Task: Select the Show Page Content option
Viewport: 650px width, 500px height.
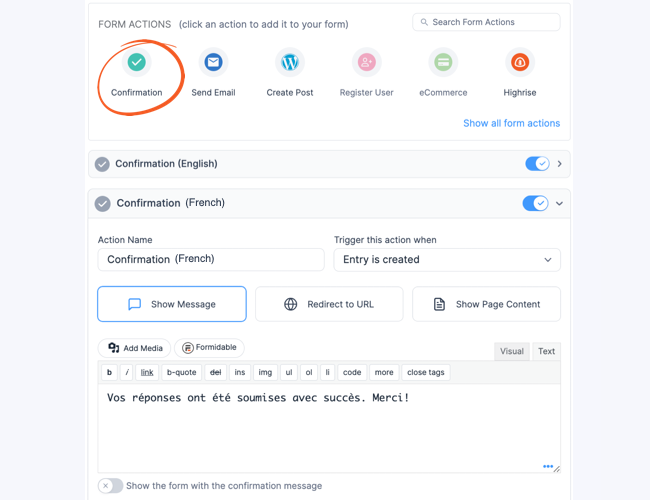Action: click(486, 304)
